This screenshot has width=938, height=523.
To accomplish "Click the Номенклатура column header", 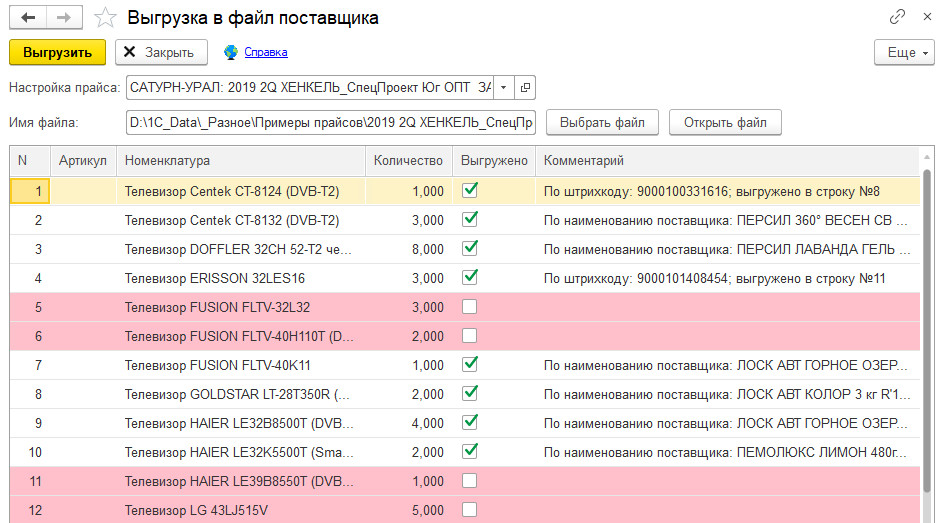I will (241, 160).
